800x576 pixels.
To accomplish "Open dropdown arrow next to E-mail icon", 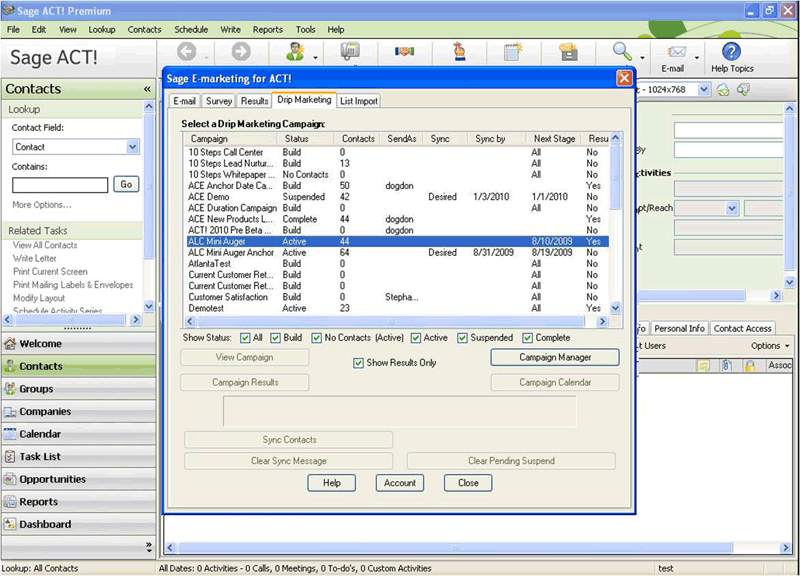I will click(x=696, y=58).
